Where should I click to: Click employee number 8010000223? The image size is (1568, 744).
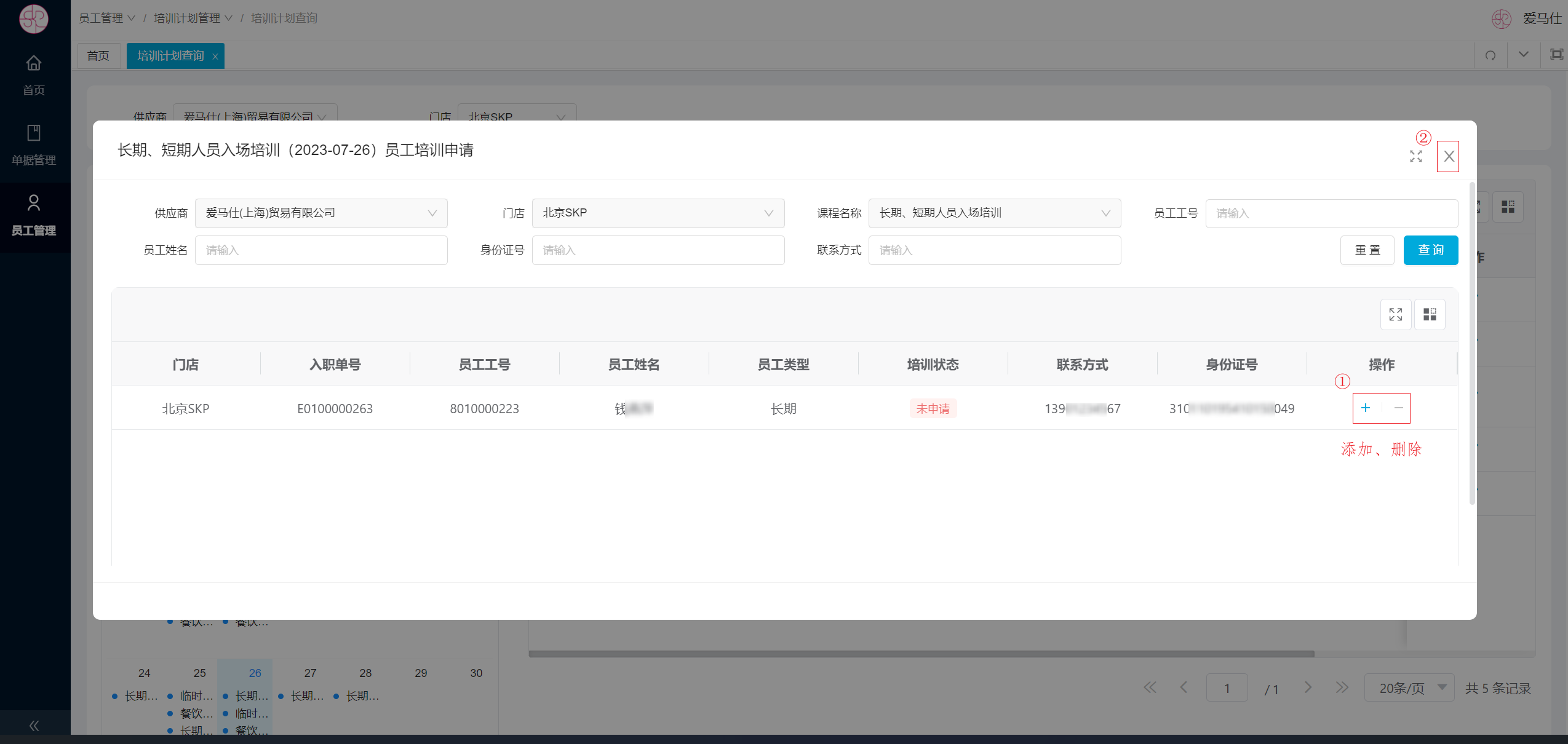tap(484, 409)
